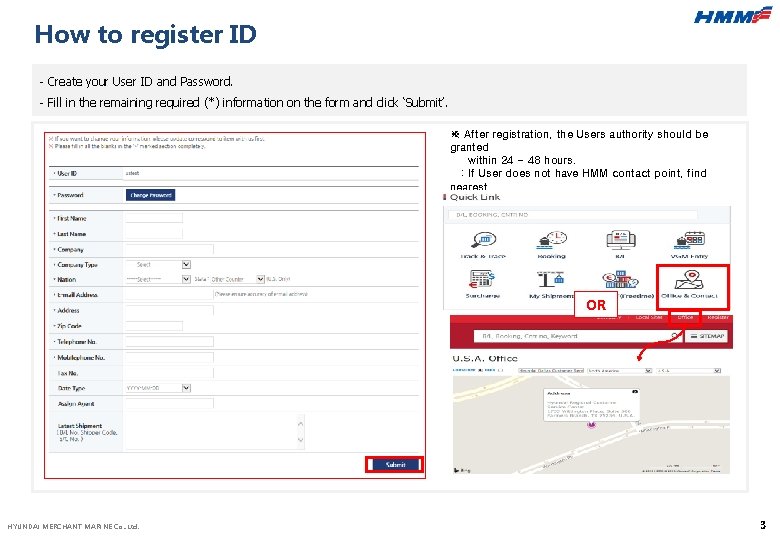Click the Zip Code input field

154,326
